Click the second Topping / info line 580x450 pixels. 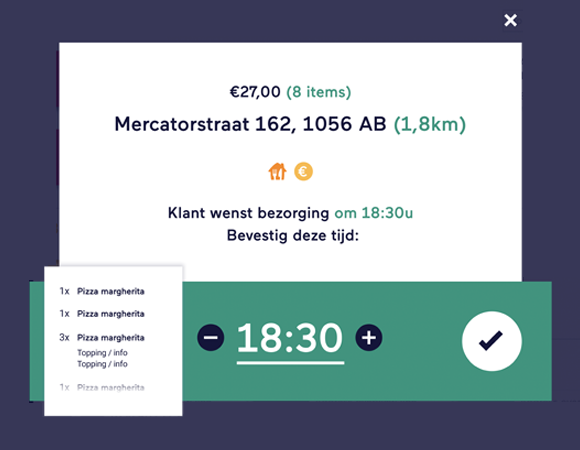click(102, 364)
